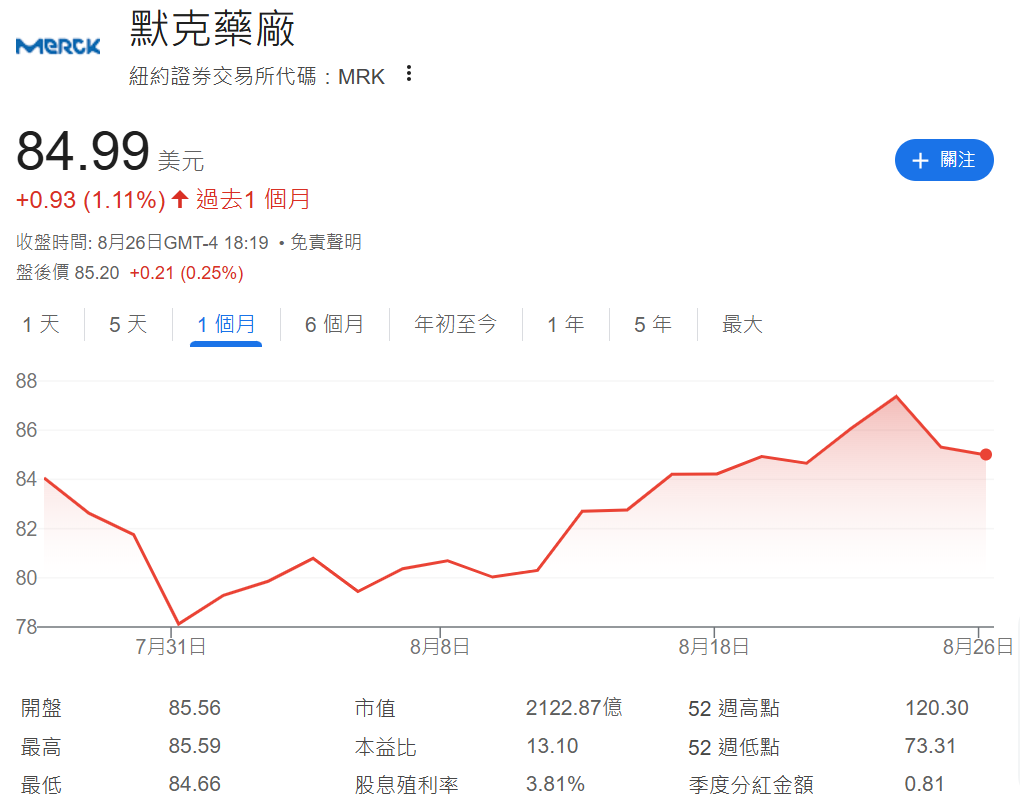Click the 本益比 value 13.10

552,746
